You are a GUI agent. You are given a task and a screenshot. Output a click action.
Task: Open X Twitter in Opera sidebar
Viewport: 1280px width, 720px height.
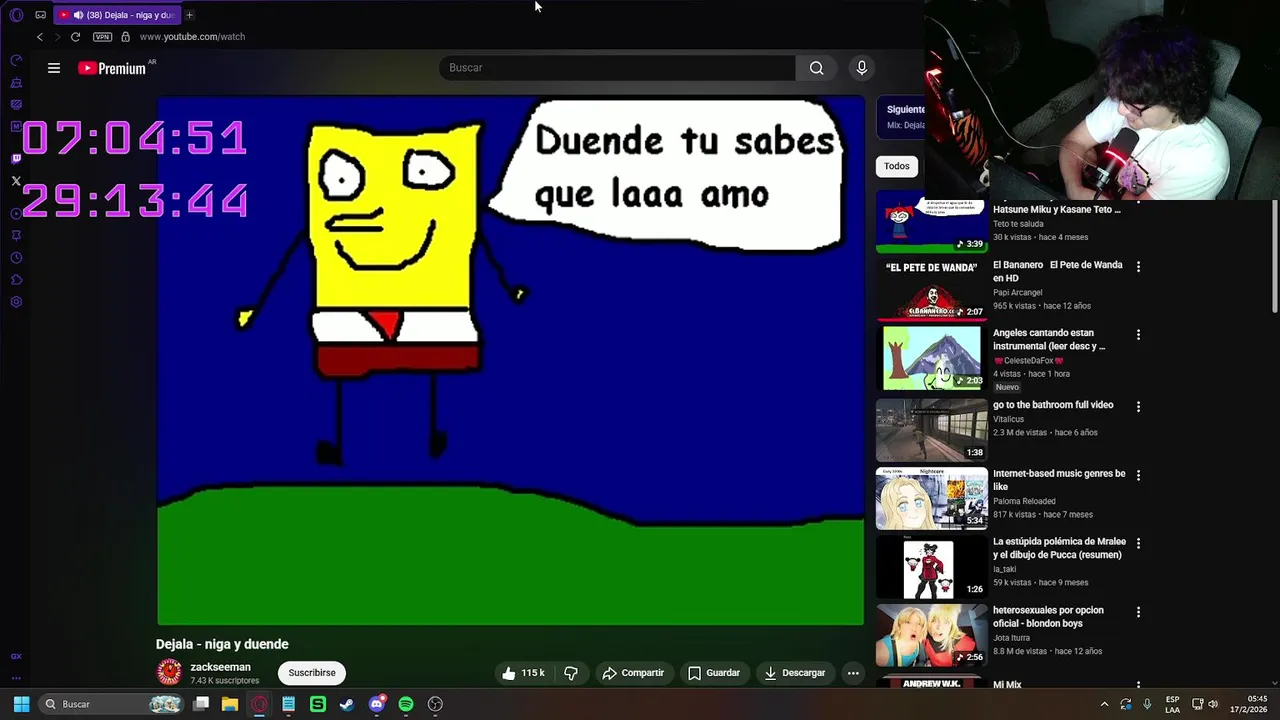click(x=16, y=181)
